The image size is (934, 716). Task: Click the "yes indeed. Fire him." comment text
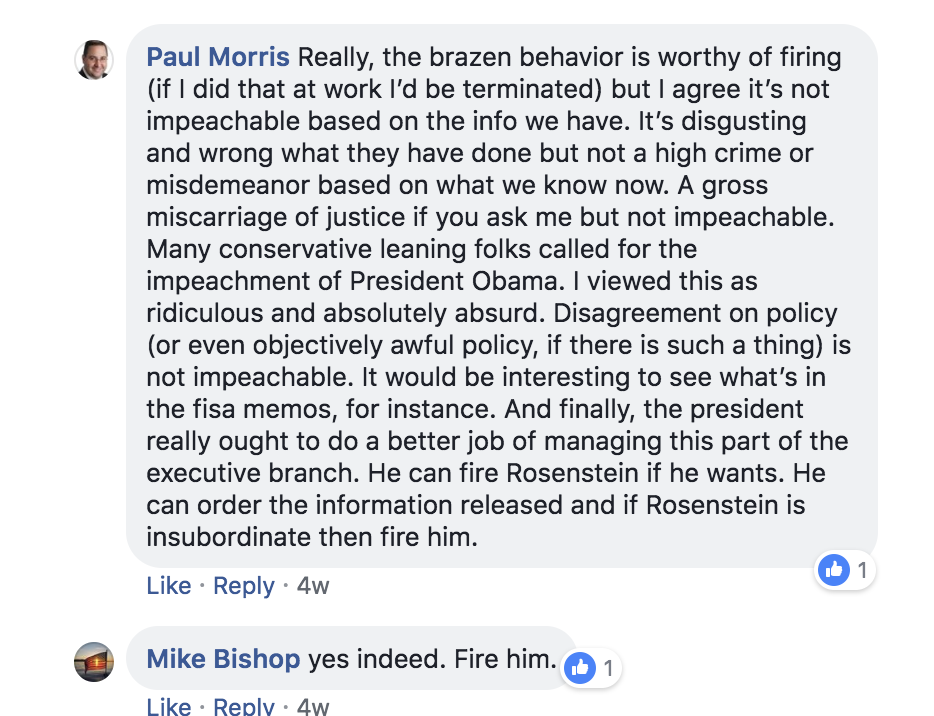(431, 659)
